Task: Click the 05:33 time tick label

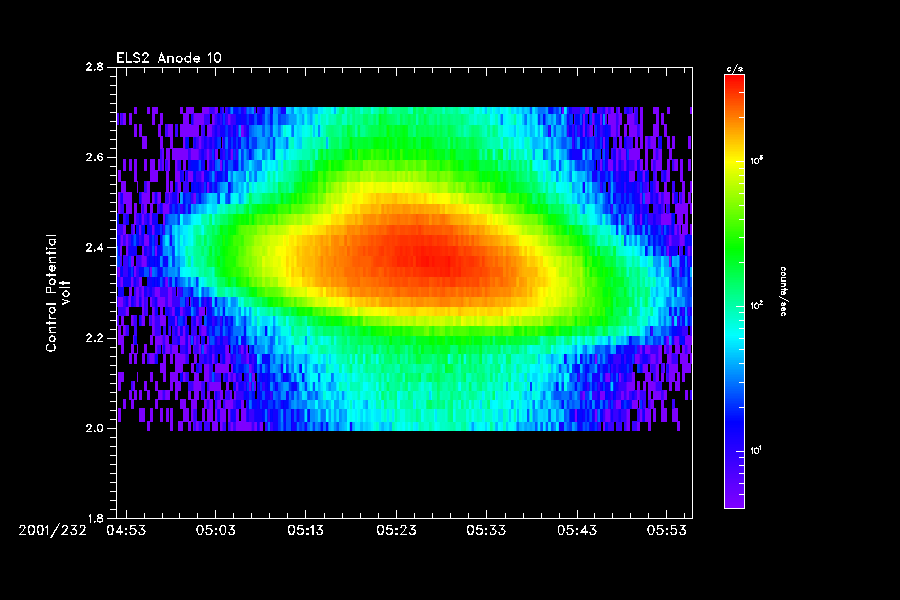Action: [x=486, y=531]
